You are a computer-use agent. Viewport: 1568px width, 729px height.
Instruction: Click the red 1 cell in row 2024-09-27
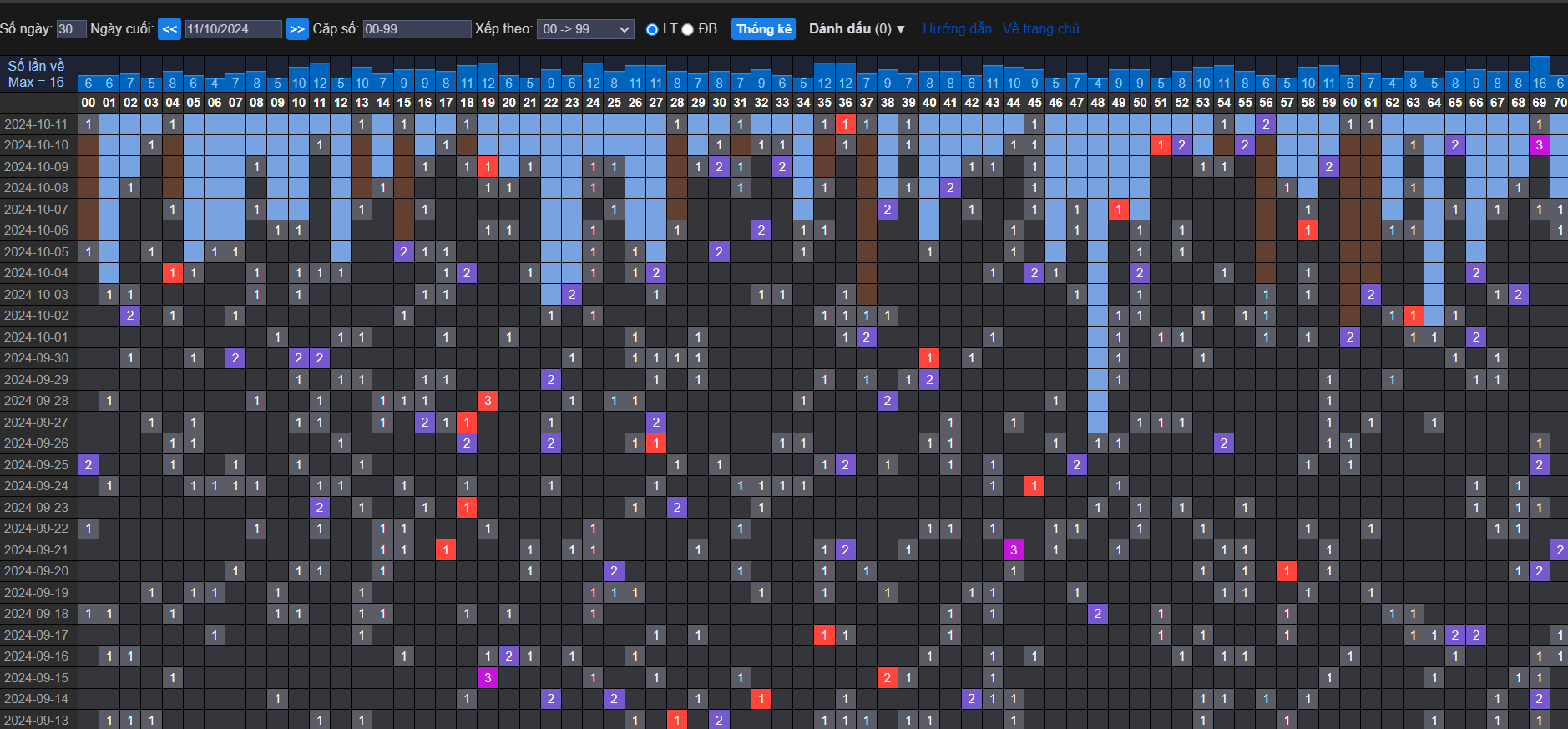[467, 423]
